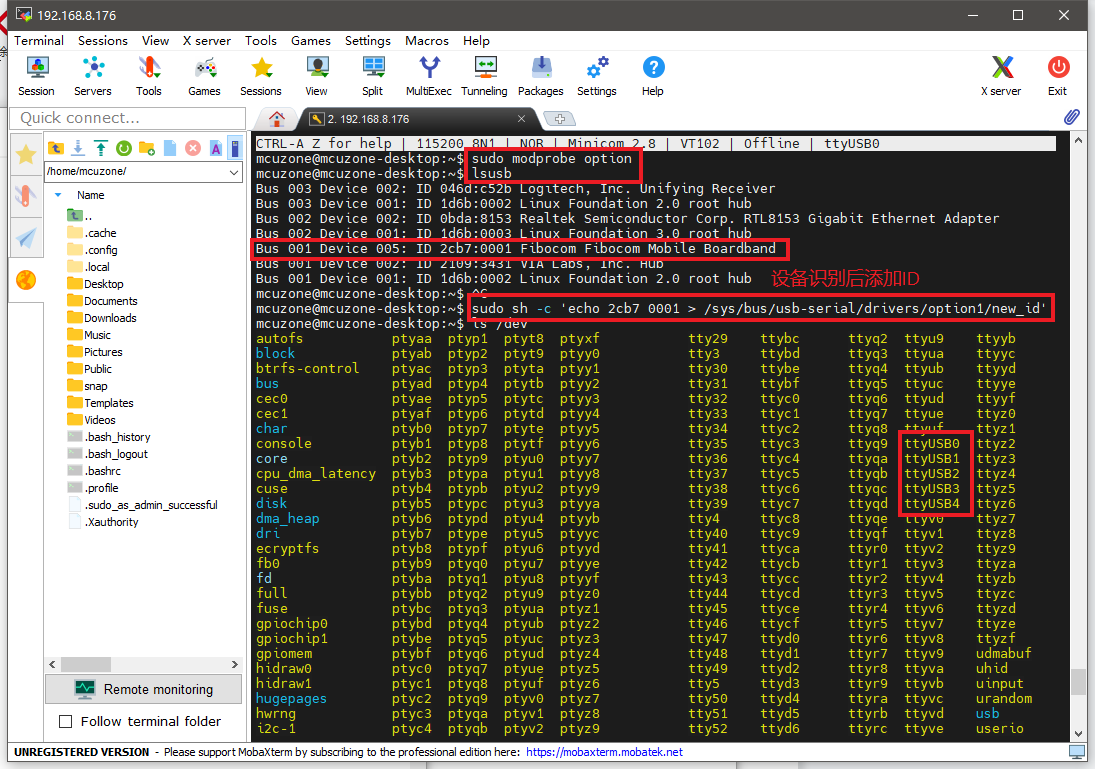Image resolution: width=1095 pixels, height=769 pixels.
Task: Click the terminal vertical scrollbar thumb
Action: tap(1078, 682)
